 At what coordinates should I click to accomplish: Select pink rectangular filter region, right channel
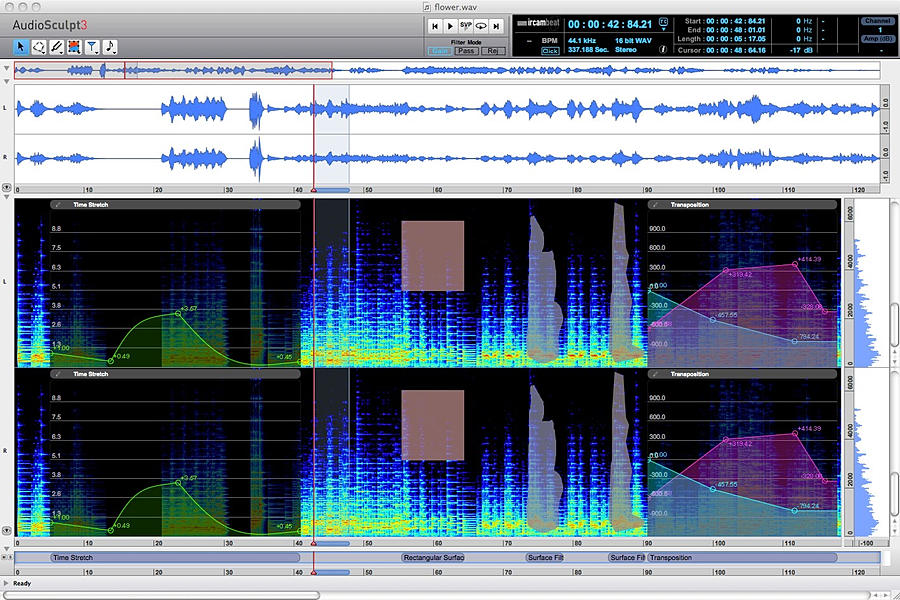(433, 425)
